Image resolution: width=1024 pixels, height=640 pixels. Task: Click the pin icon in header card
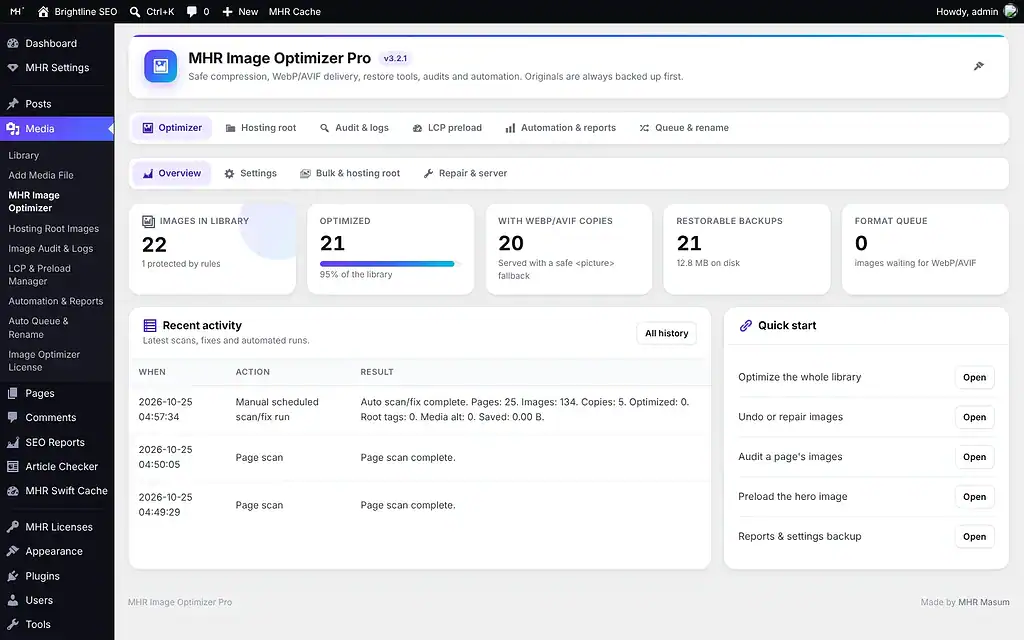978,66
